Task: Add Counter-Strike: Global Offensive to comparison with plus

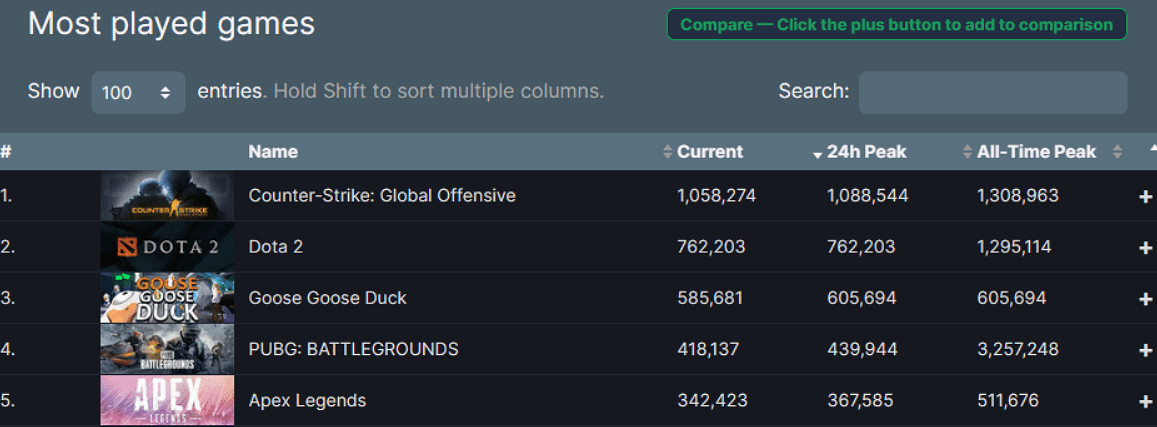Action: pos(1145,197)
